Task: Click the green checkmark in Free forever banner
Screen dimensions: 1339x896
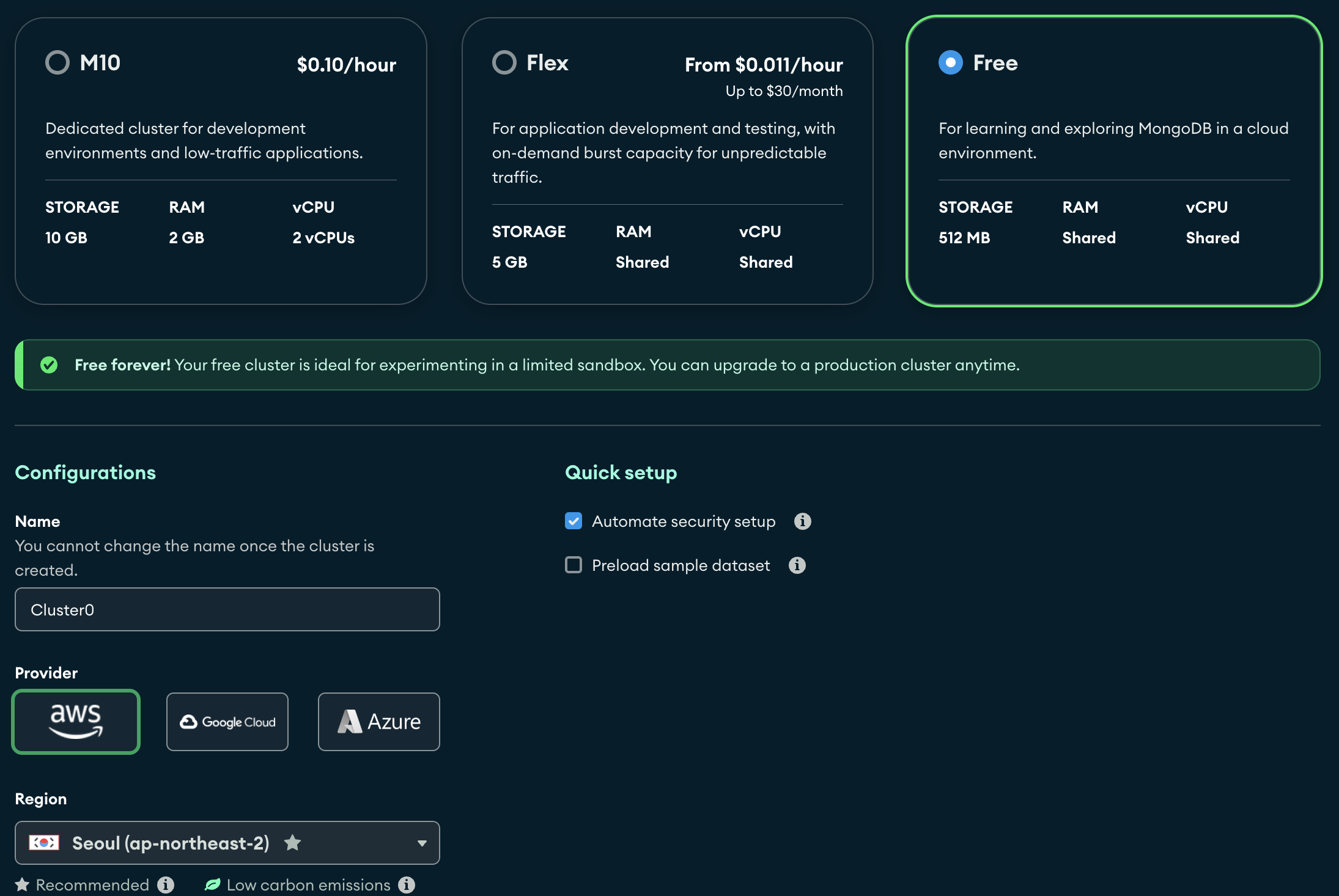Action: pyautogui.click(x=49, y=365)
